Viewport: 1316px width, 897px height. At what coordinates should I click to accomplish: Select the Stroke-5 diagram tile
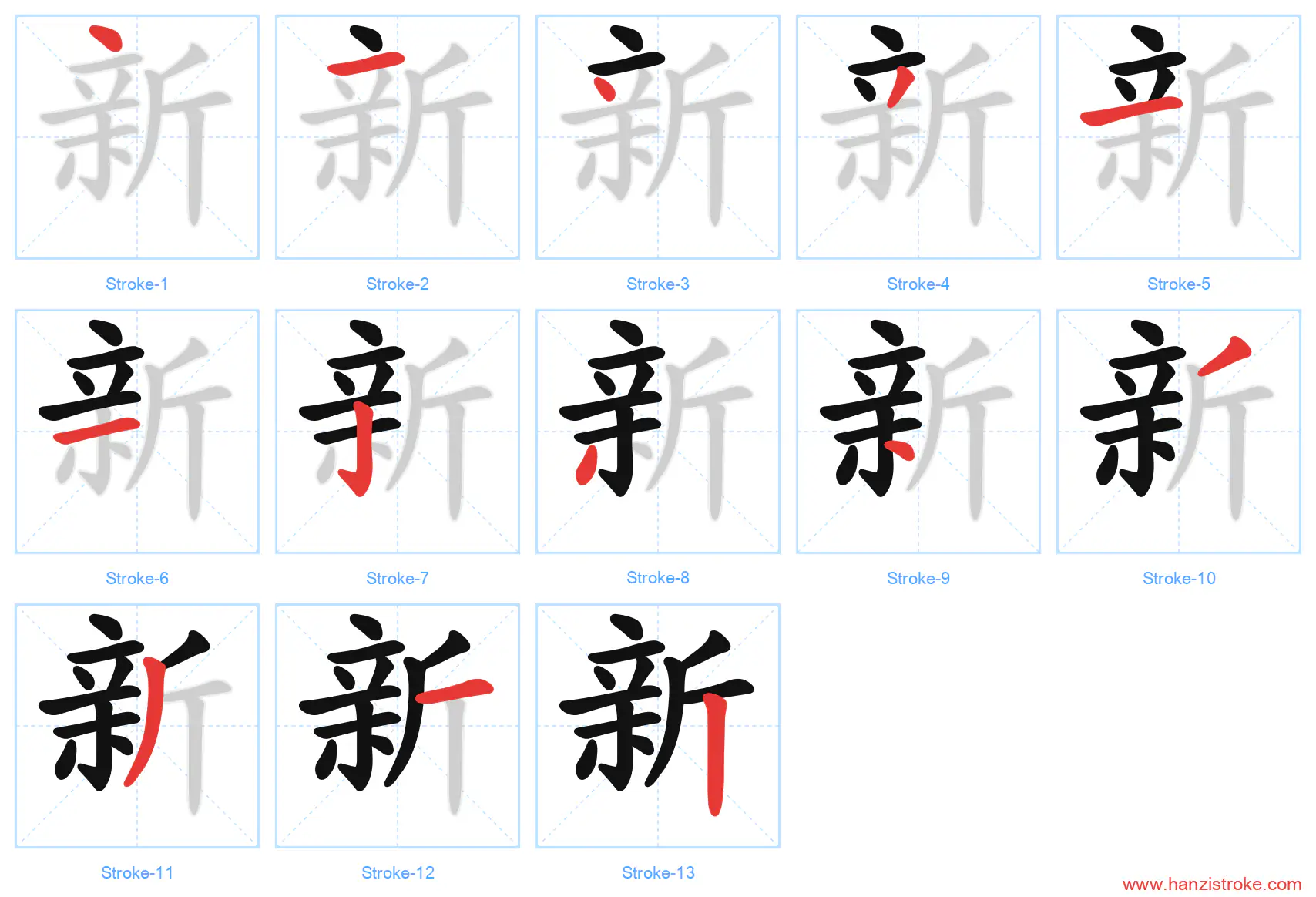point(1179,137)
